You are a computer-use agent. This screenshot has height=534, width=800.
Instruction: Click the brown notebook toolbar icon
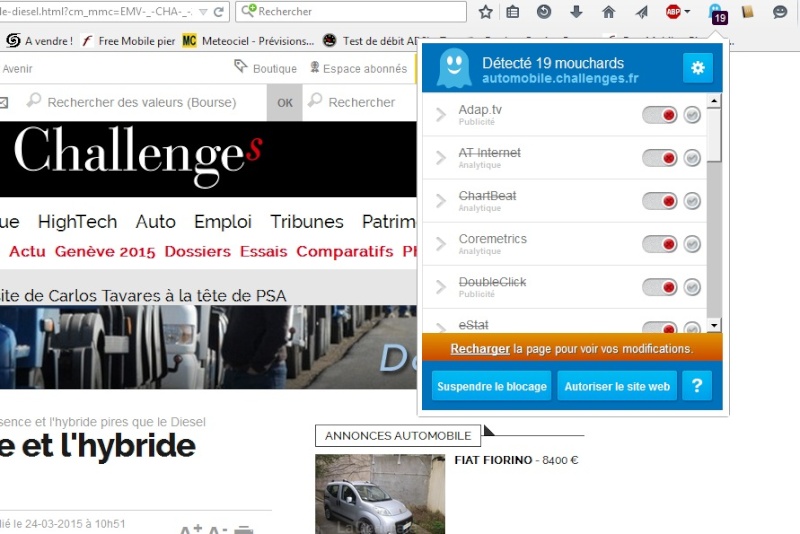pyautogui.click(x=747, y=11)
